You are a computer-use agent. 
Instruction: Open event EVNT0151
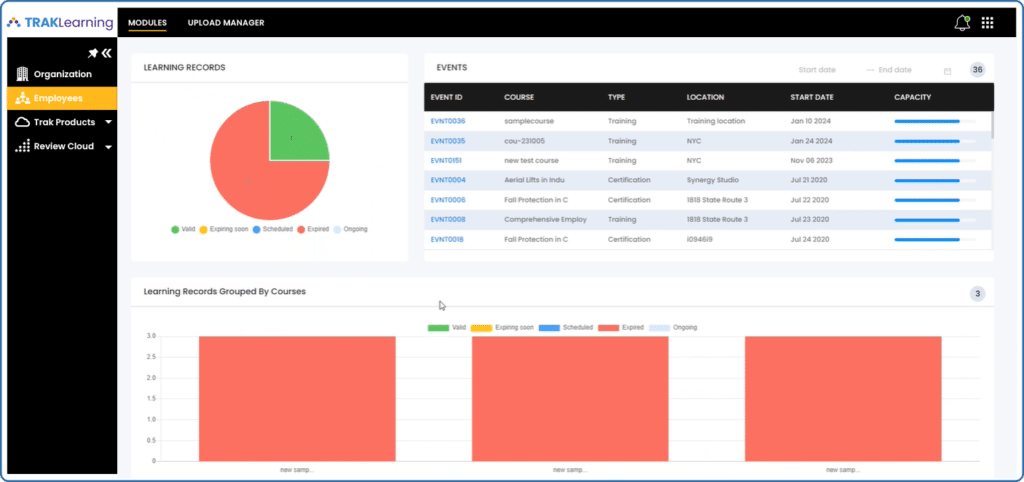[447, 161]
